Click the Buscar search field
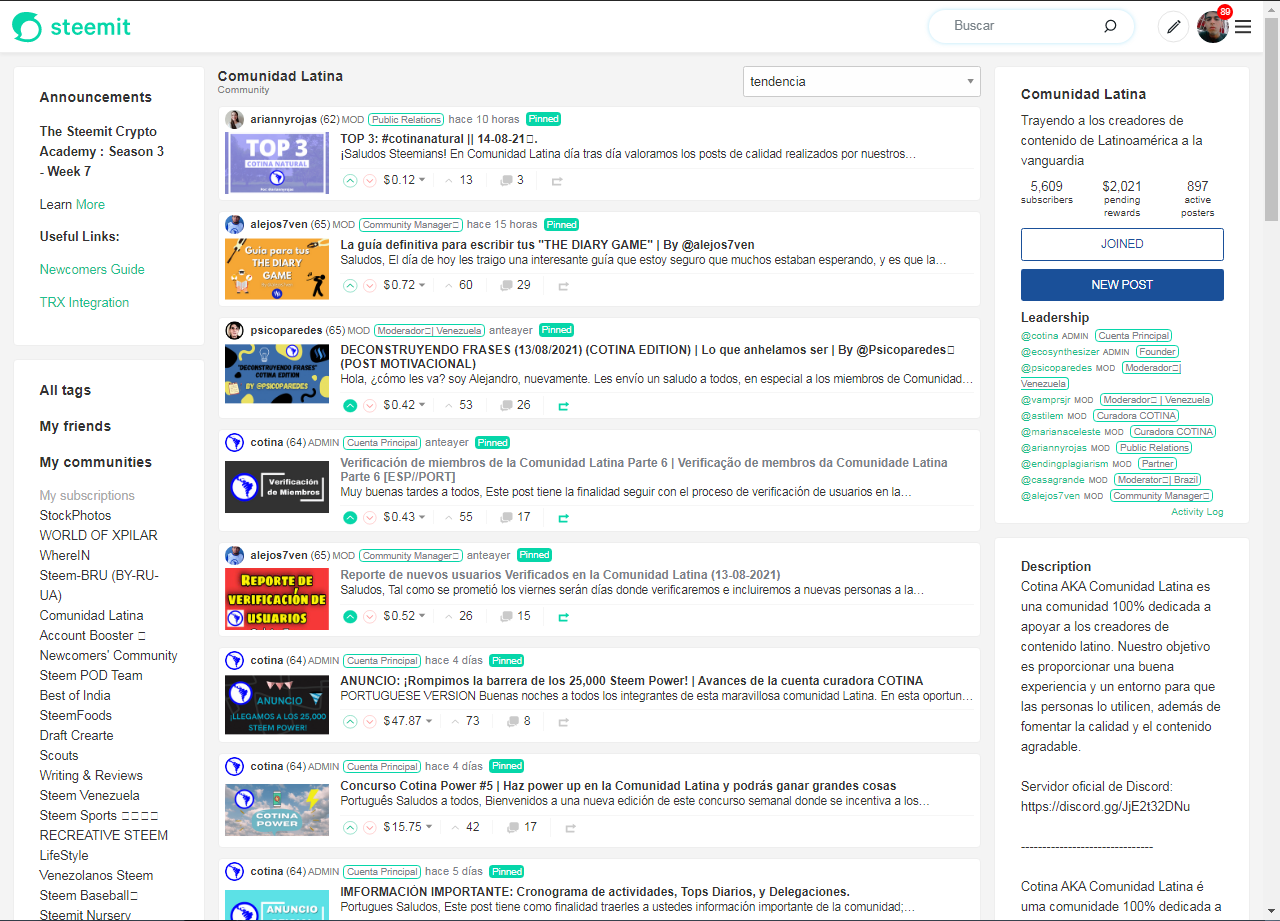 [1020, 26]
